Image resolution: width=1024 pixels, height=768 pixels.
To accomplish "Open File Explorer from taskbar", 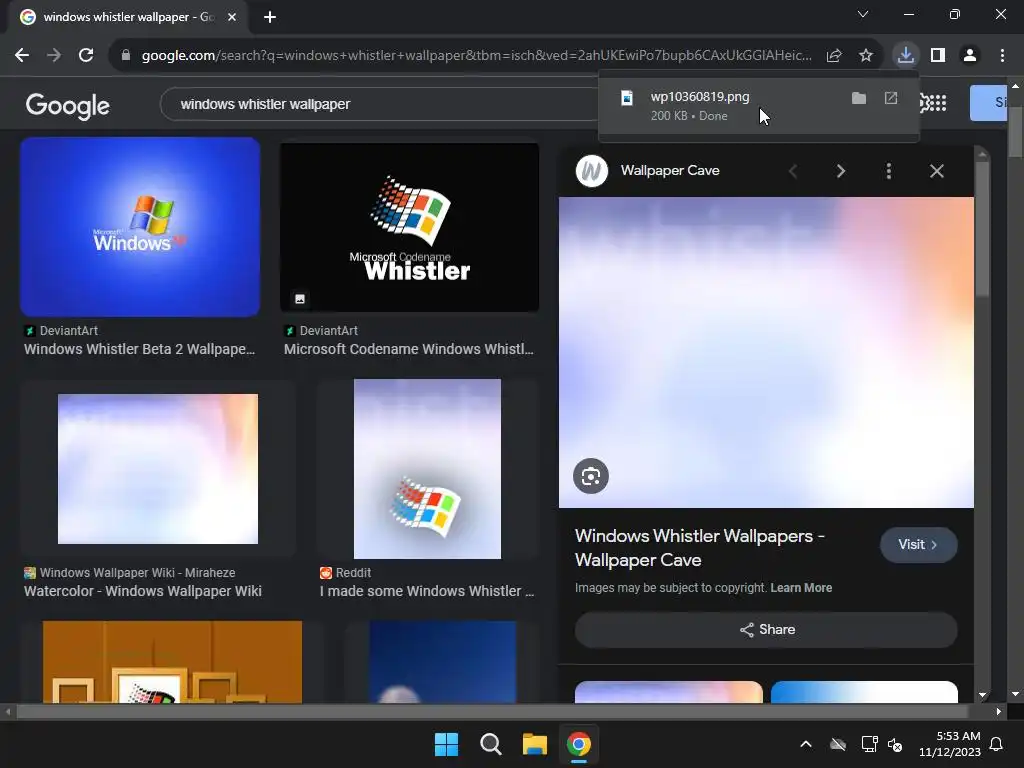I will pos(535,744).
